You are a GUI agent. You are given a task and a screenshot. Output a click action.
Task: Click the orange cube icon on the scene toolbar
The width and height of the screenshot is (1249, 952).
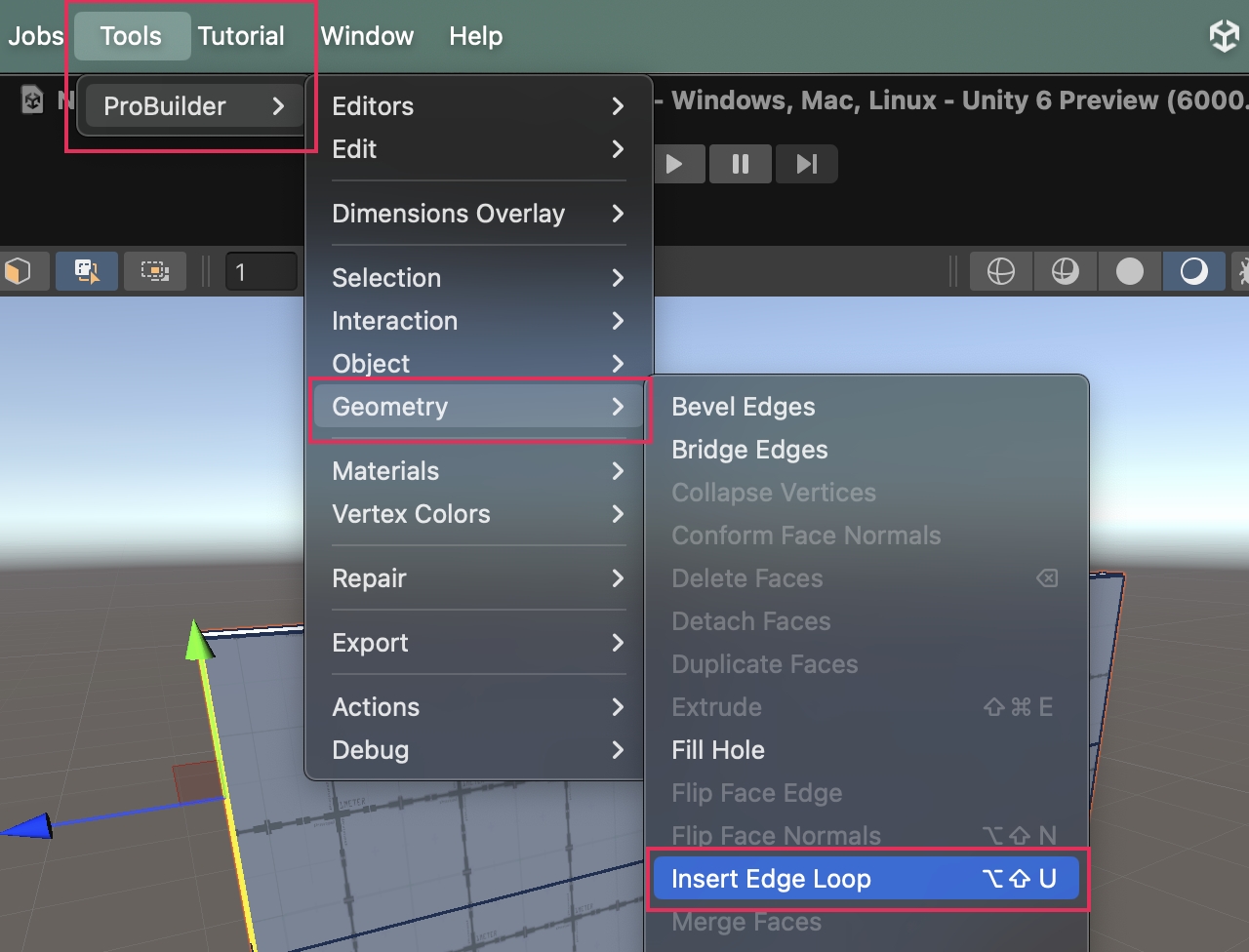[18, 271]
